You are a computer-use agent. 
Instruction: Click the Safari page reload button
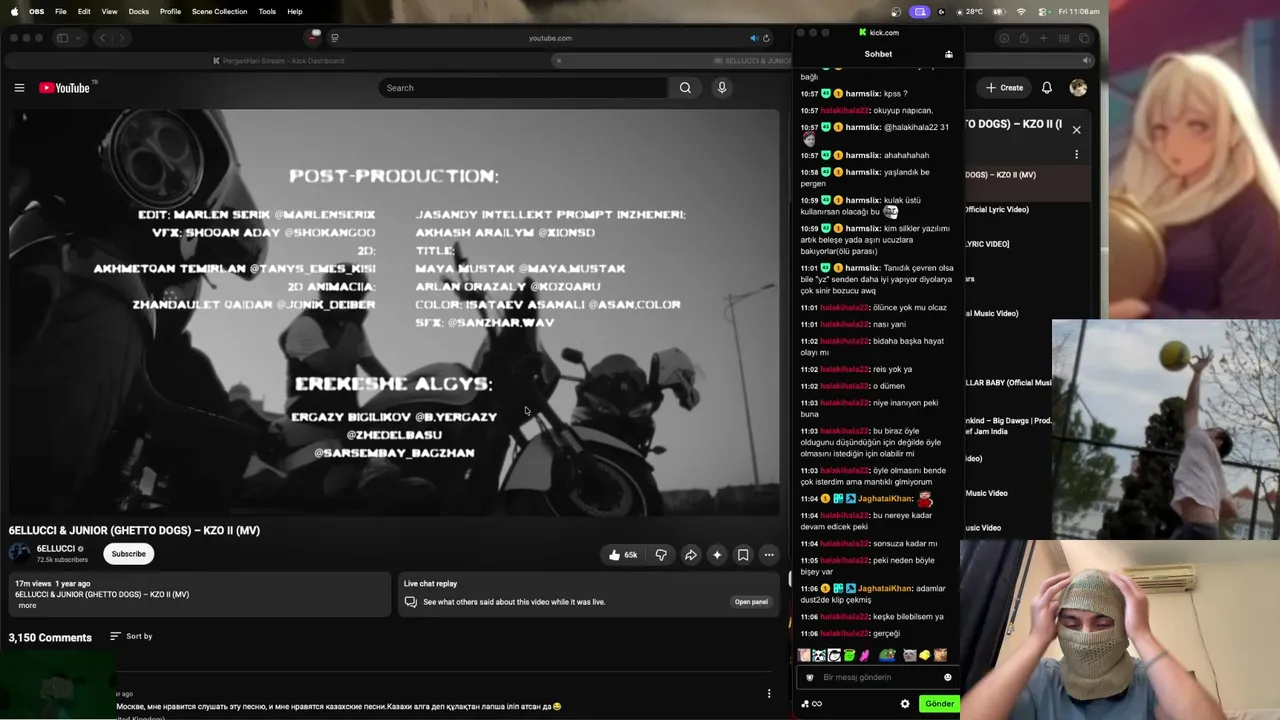tap(766, 38)
